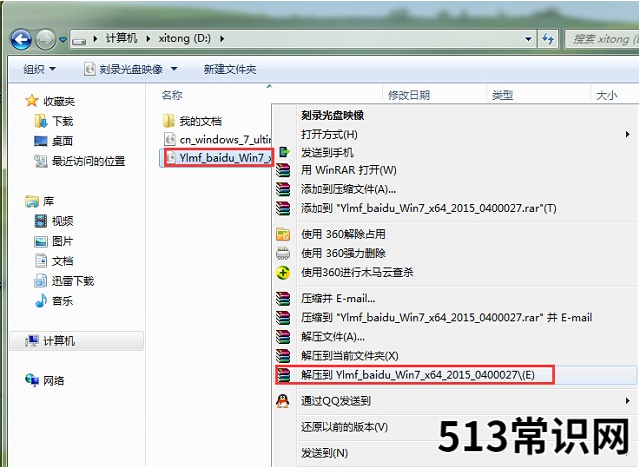Choose 添加到 Ylmf_baidu_Win7_x64_2015_0400027.rar(T)
The height and width of the screenshot is (467, 639).
pos(429,208)
